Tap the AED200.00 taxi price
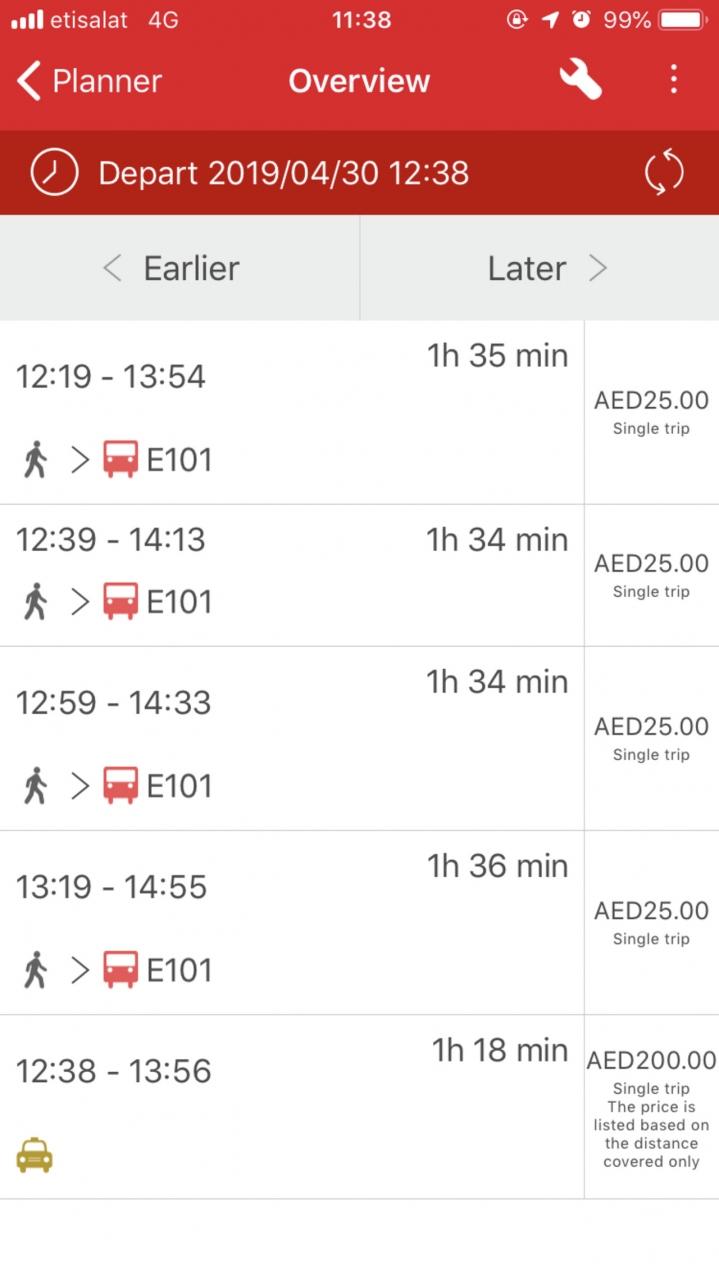The image size is (719, 1280). [x=651, y=1060]
